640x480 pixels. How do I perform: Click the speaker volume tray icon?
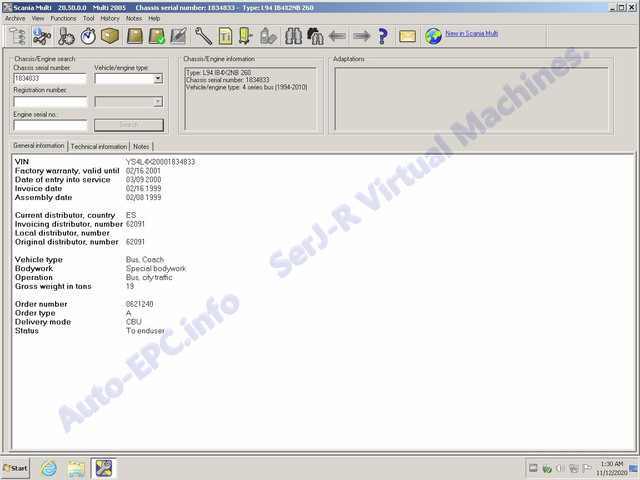(x=561, y=468)
